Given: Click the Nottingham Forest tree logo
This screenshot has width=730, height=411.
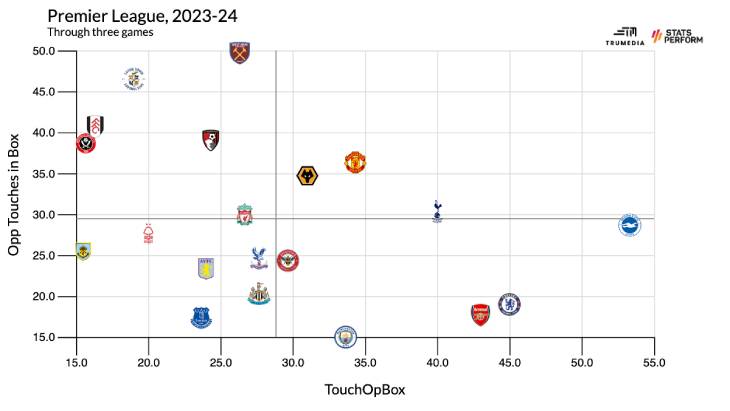Looking at the screenshot, I should coord(149,234).
